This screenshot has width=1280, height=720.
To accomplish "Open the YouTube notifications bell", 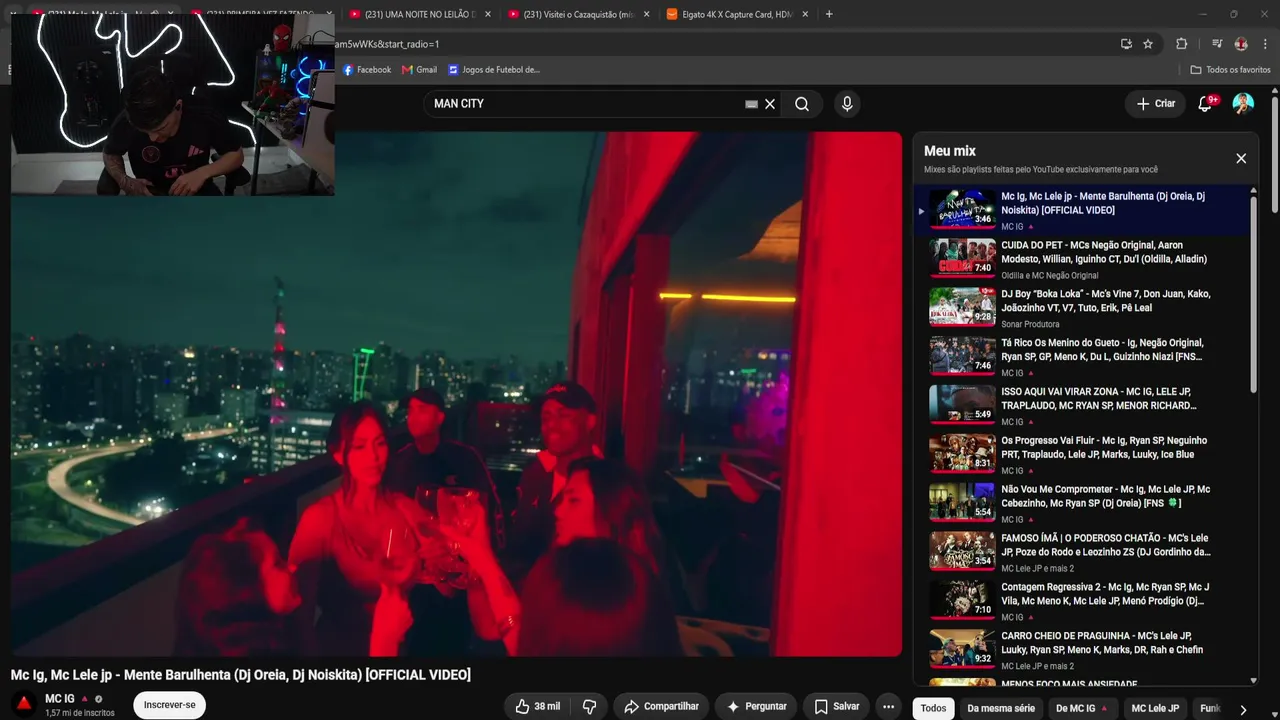I will pyautogui.click(x=1205, y=104).
